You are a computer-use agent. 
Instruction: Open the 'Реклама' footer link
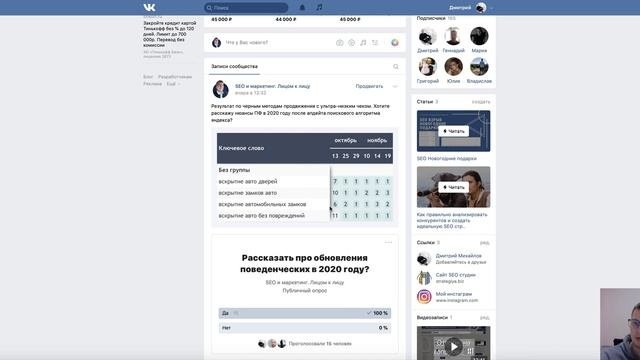tap(153, 84)
